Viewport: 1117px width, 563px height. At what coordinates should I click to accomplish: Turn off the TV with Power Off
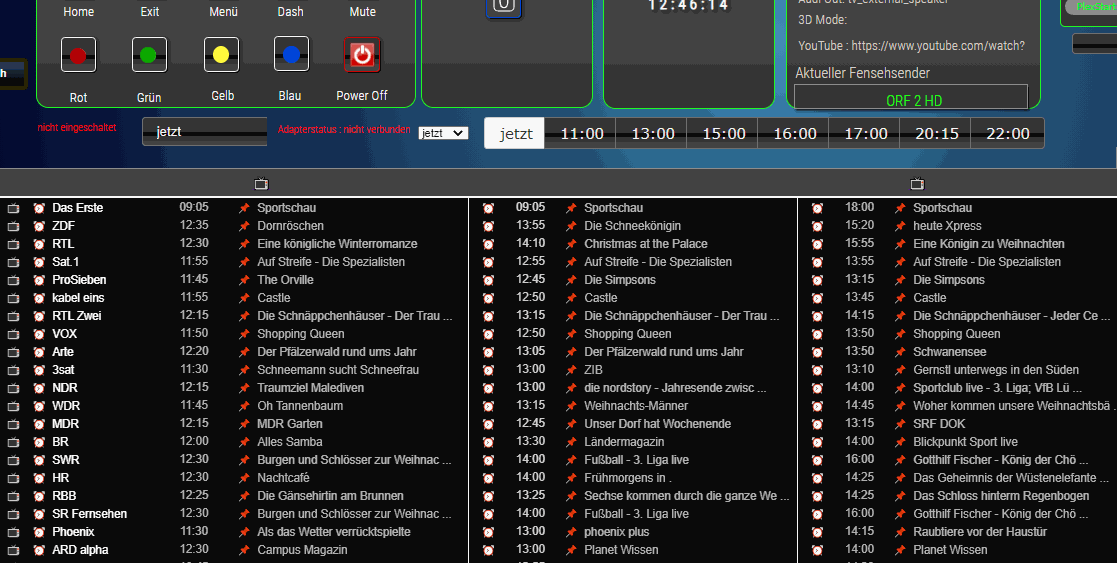(362, 54)
